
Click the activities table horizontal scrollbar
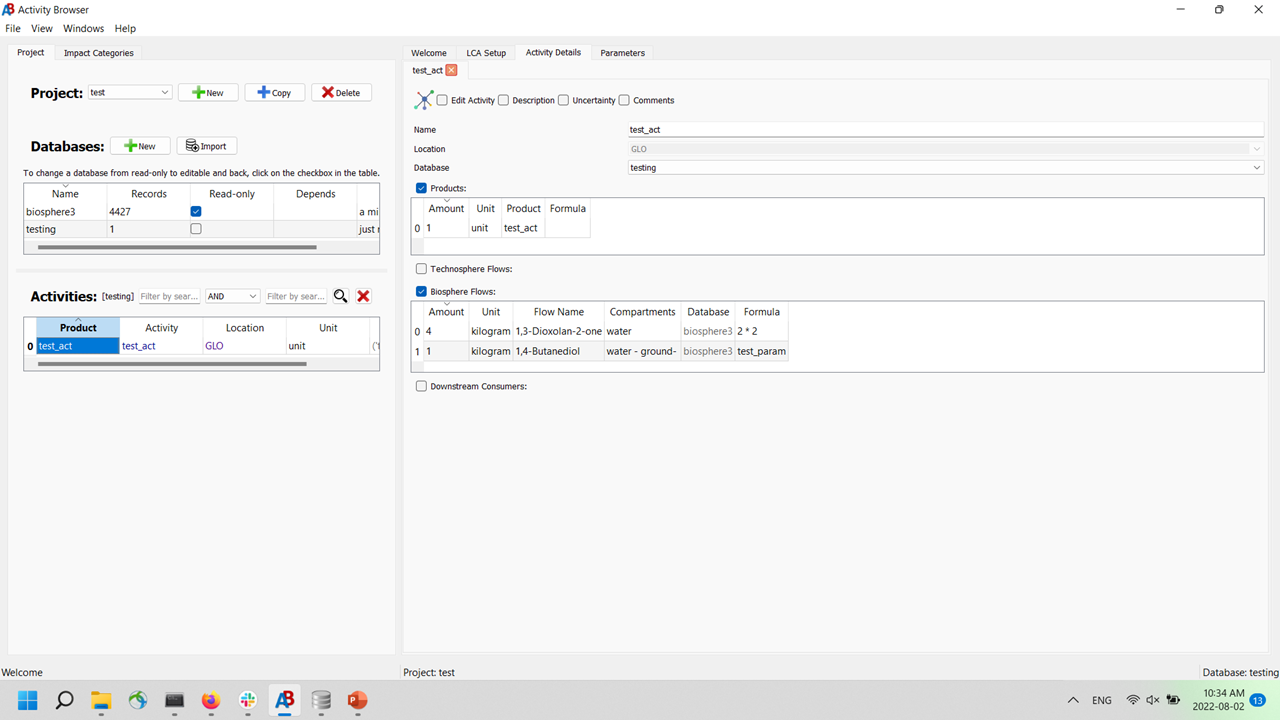[172, 364]
